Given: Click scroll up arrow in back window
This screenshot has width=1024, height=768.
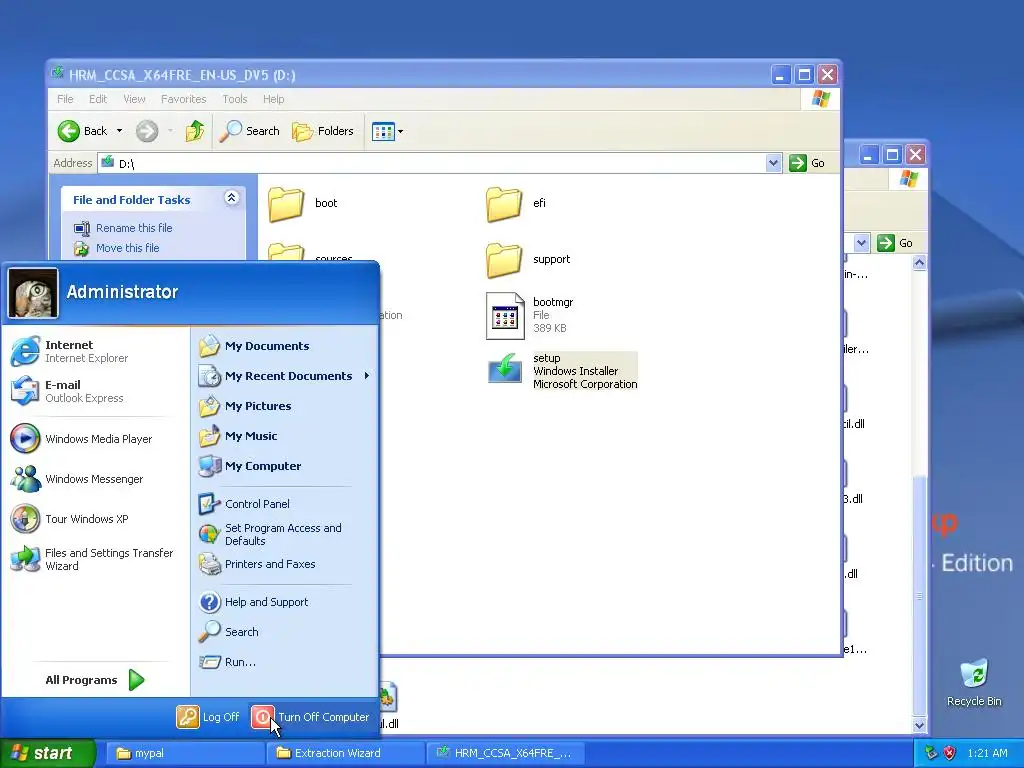Looking at the screenshot, I should pyautogui.click(x=920, y=263).
